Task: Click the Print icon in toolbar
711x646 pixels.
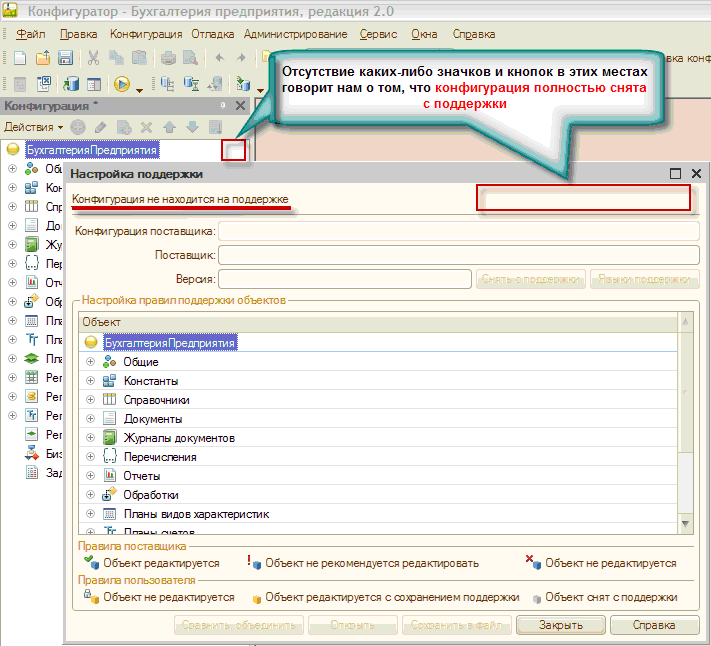Action: 169,58
